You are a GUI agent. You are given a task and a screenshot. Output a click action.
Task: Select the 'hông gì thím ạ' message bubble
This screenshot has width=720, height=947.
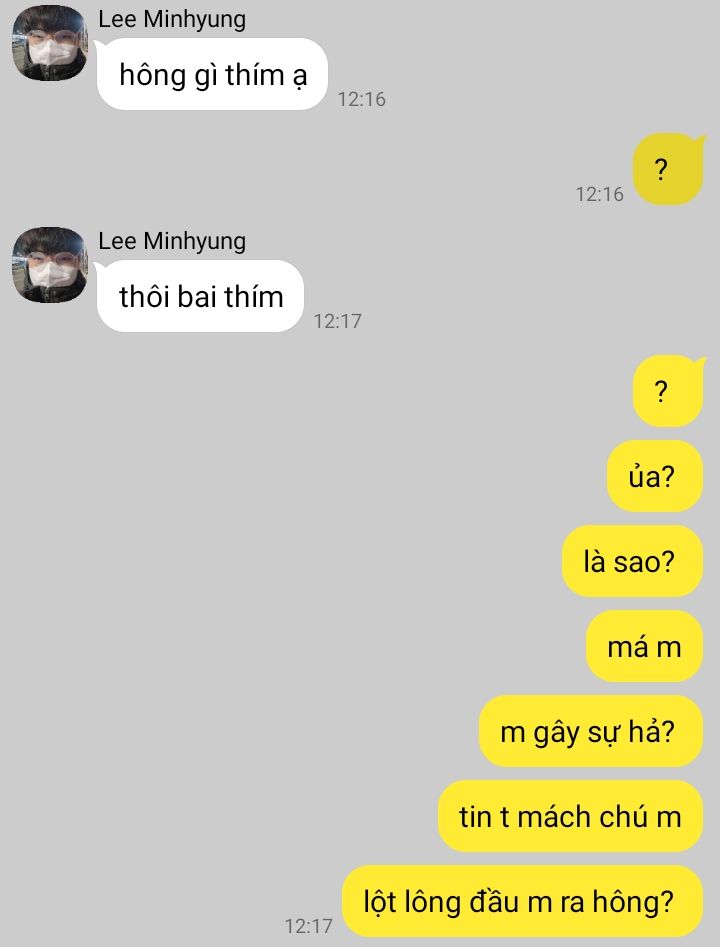pyautogui.click(x=212, y=74)
